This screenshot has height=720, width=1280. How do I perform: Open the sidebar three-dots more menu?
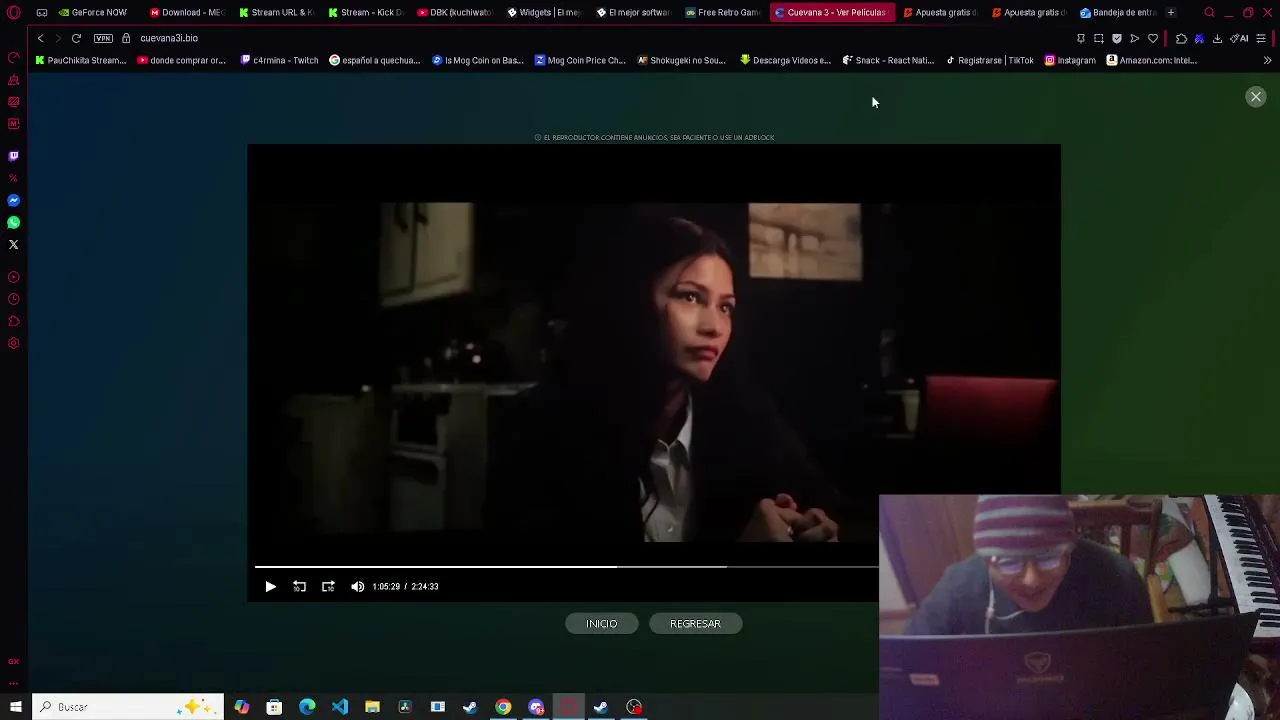tap(14, 684)
